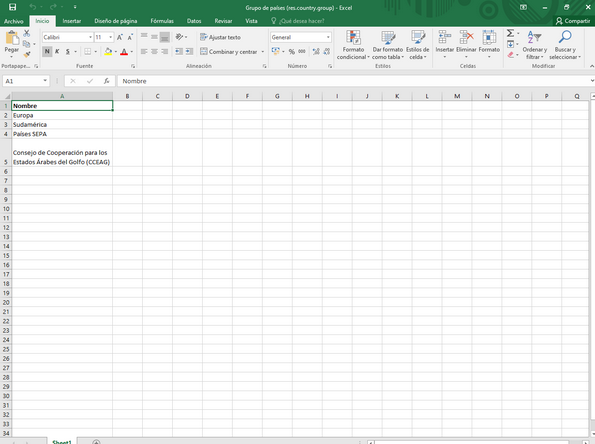Click the save diskette icon
The image size is (595, 444).
(13, 7)
